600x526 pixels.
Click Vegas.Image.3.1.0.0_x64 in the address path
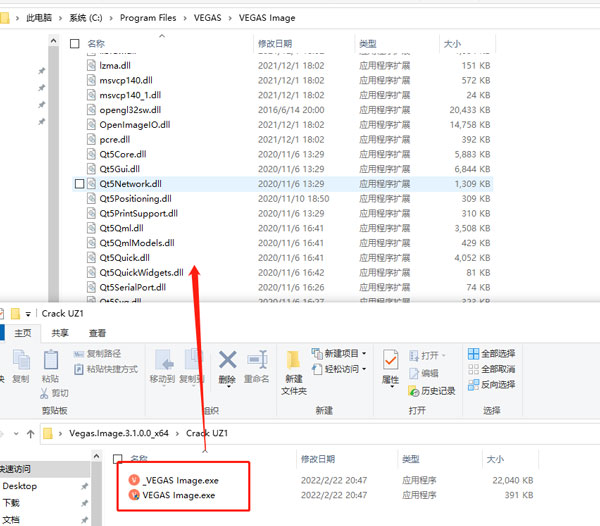click(x=119, y=433)
